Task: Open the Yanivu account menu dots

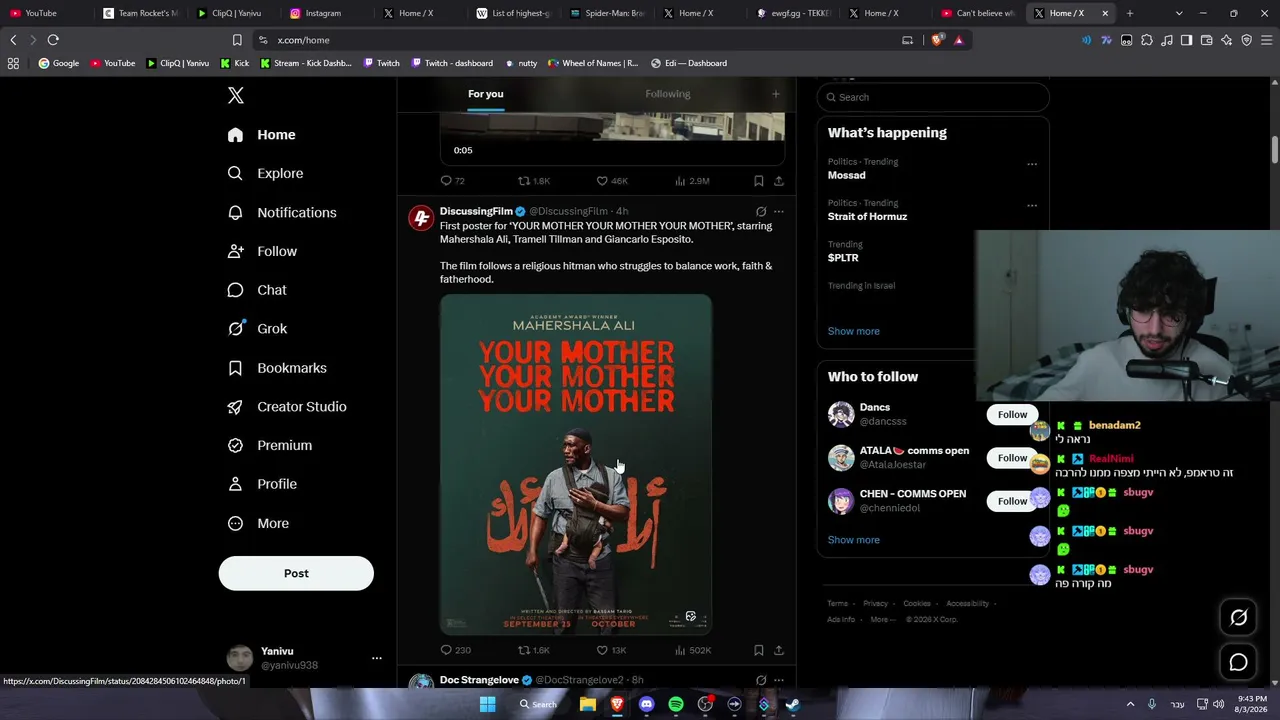Action: click(x=377, y=658)
